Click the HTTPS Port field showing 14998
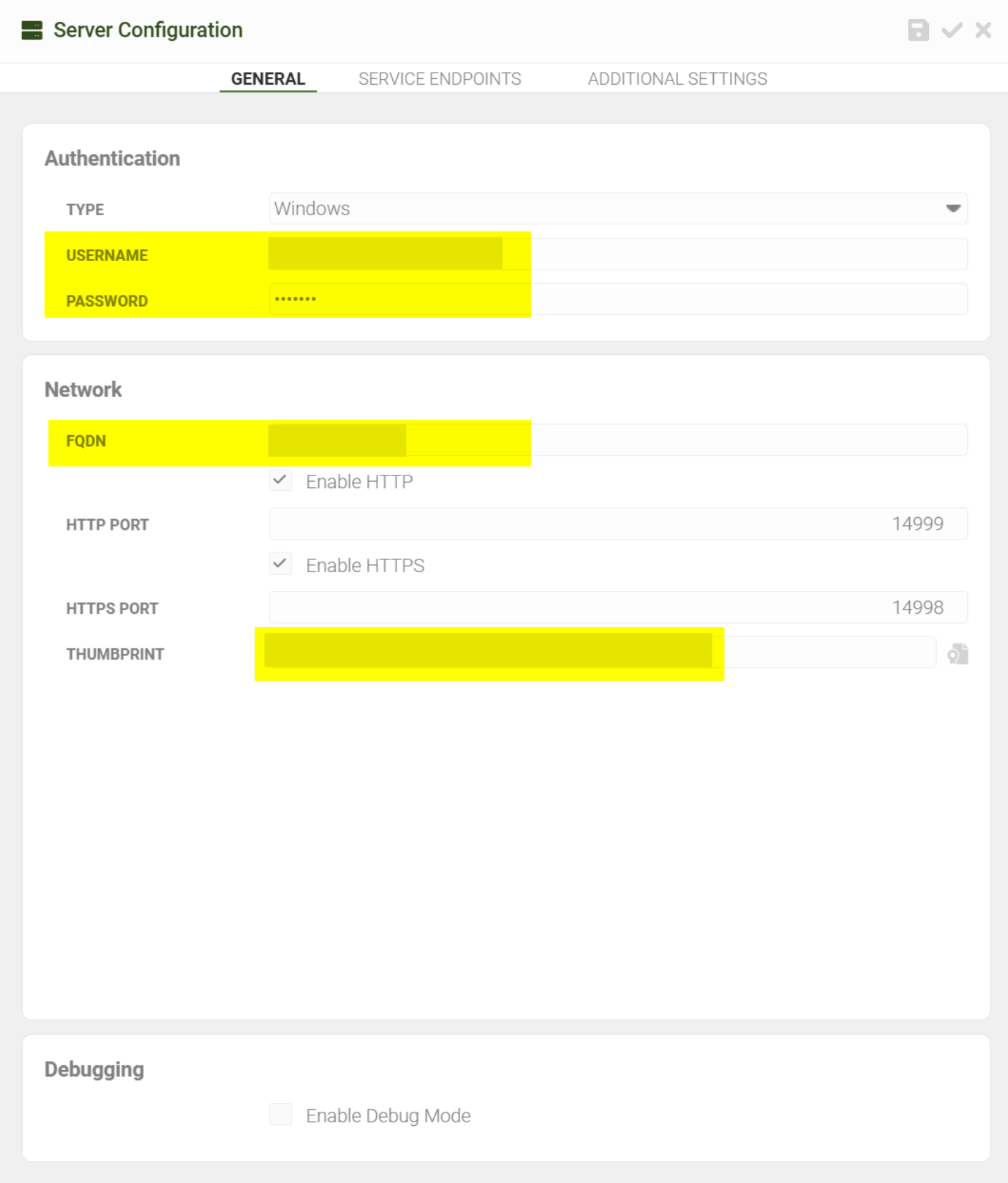 click(617, 607)
